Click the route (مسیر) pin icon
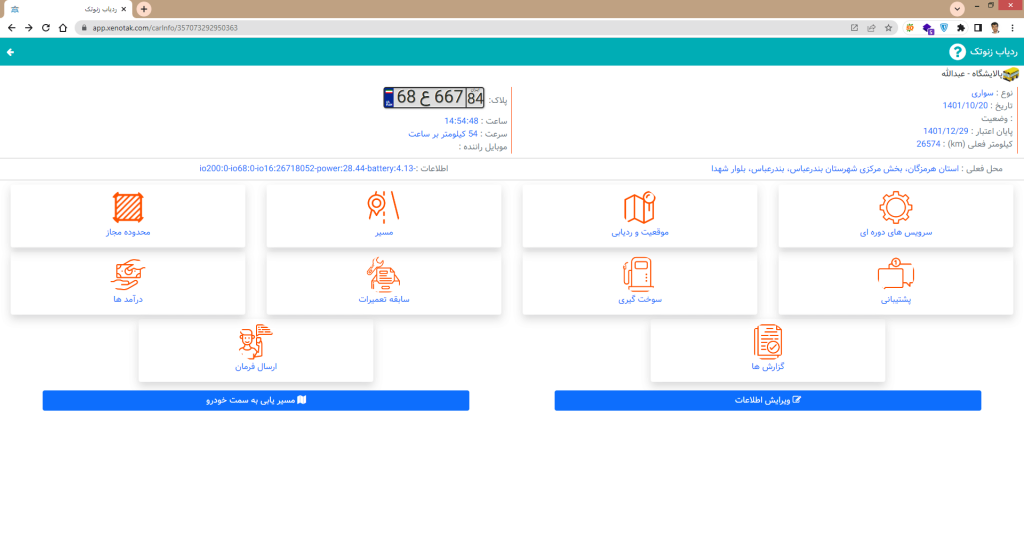Image resolution: width=1024 pixels, height=560 pixels. (383, 206)
